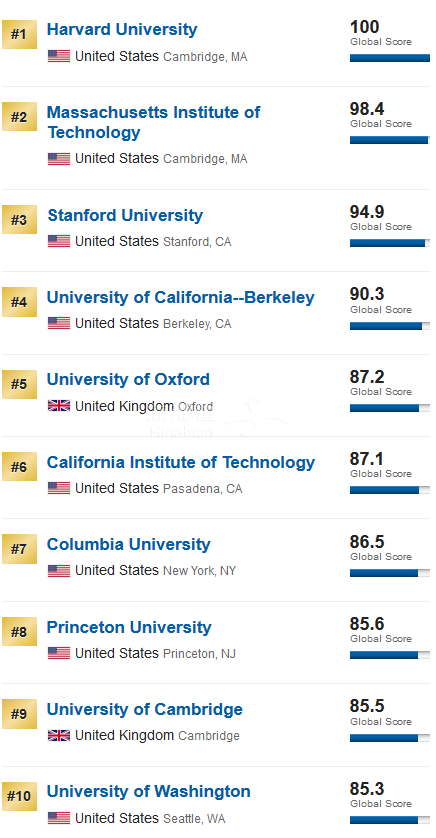Click the #10 gold rank badge
436x838 pixels.
[19, 796]
